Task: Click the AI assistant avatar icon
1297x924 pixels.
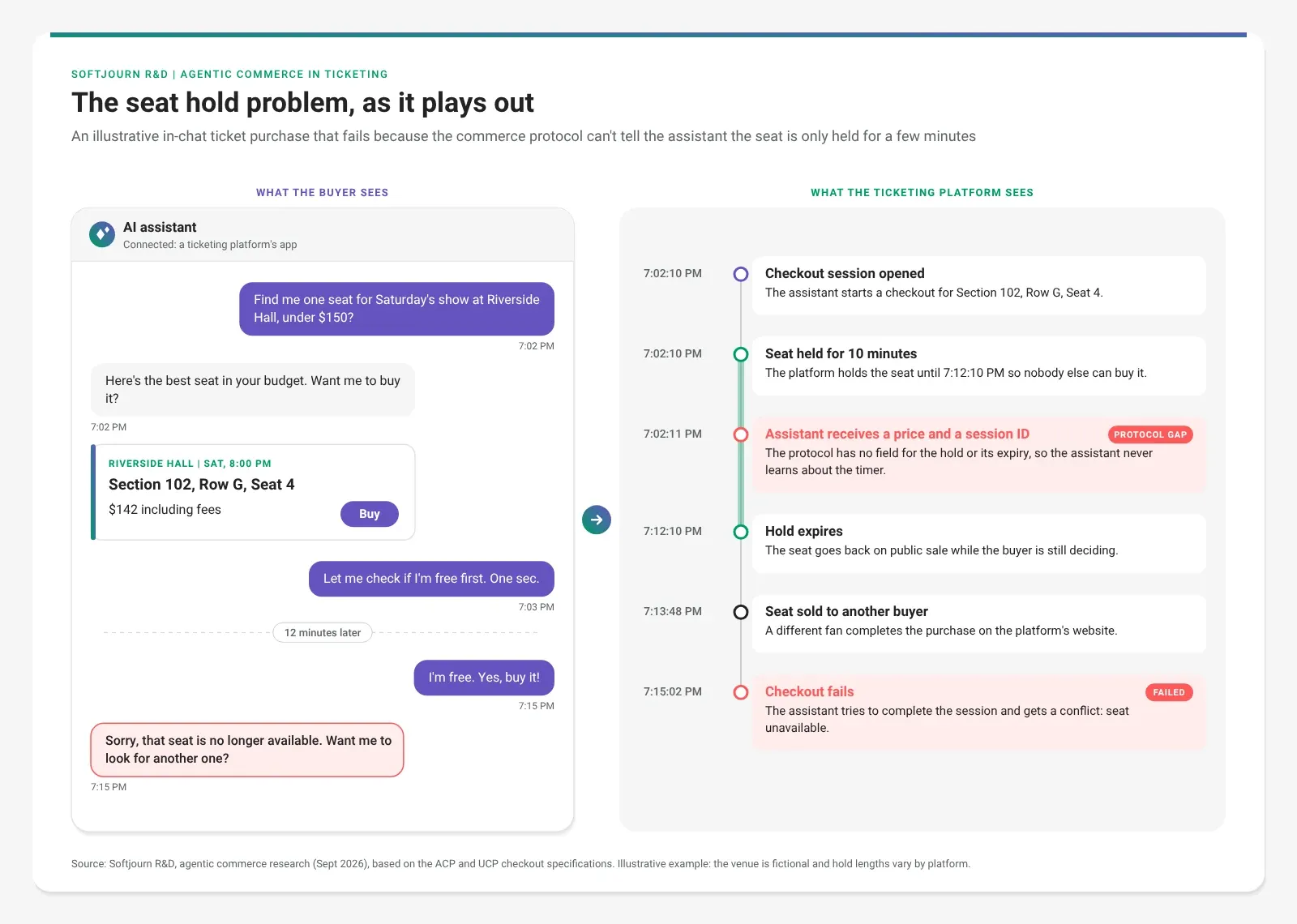Action: click(x=102, y=234)
